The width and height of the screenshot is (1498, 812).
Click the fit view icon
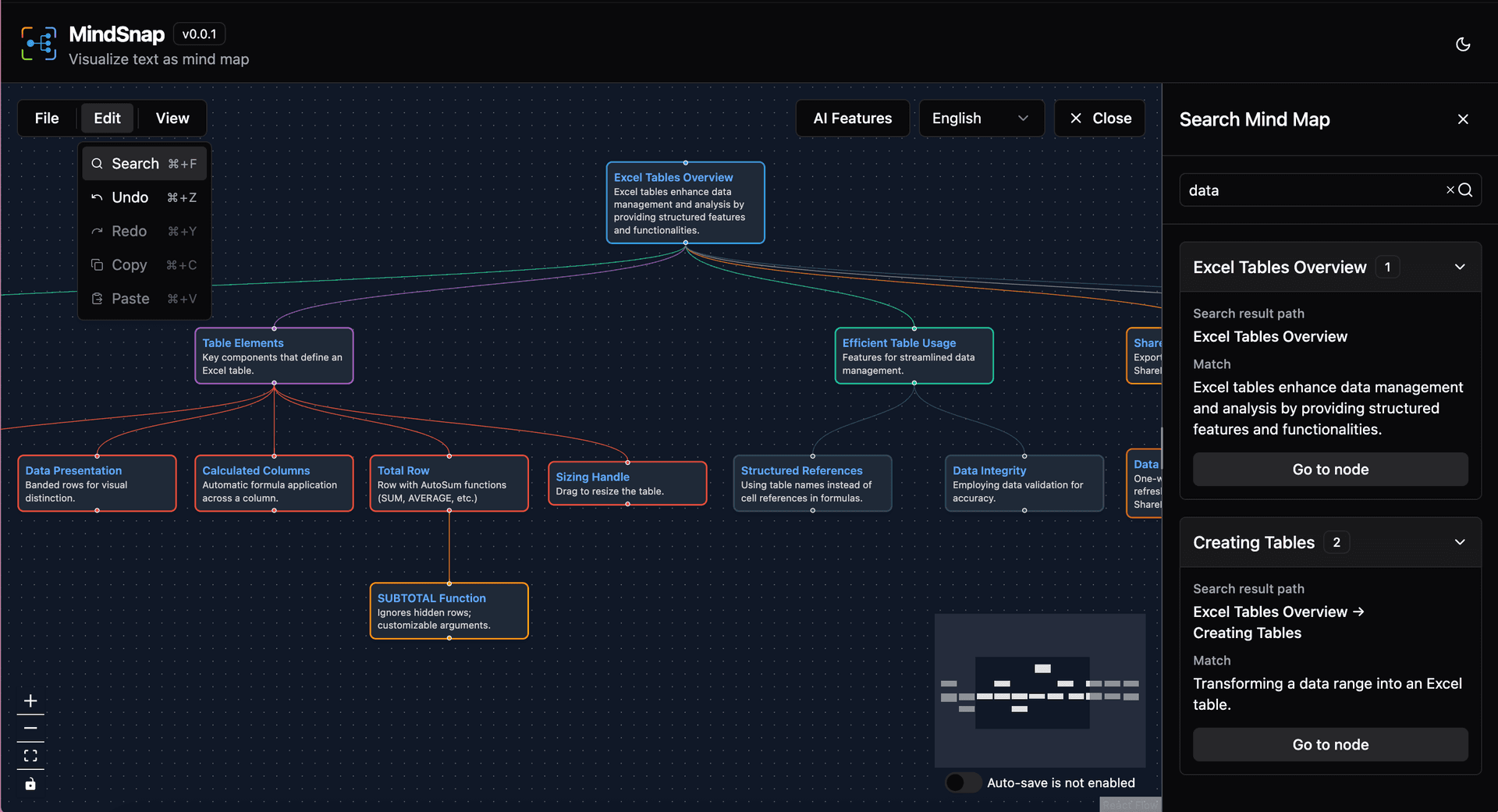[30, 756]
